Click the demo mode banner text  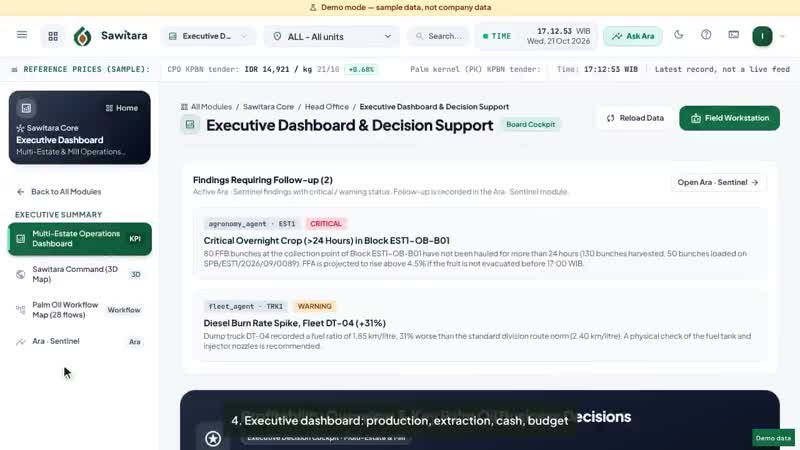tap(406, 7)
